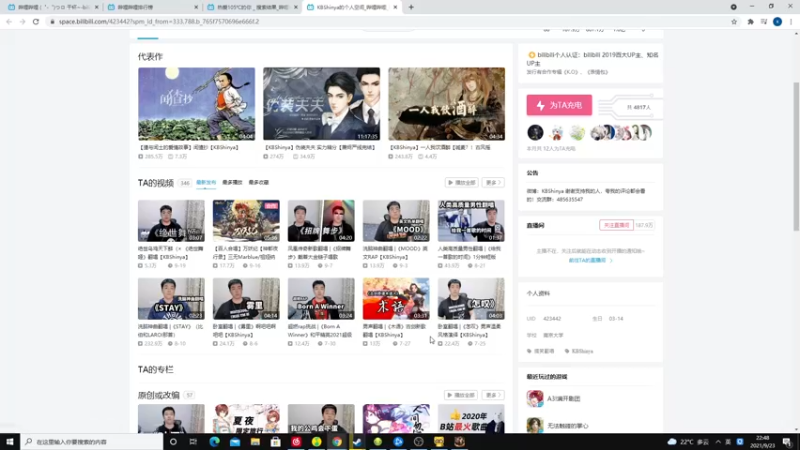Click the browser forward arrow
The width and height of the screenshot is (800, 450).
pyautogui.click(x=22, y=22)
